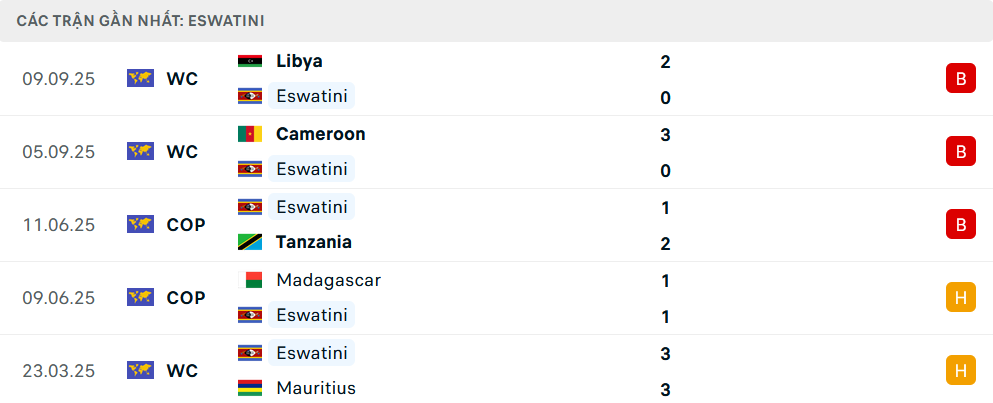
Task: Open the Madagascar team page
Action: tap(328, 280)
